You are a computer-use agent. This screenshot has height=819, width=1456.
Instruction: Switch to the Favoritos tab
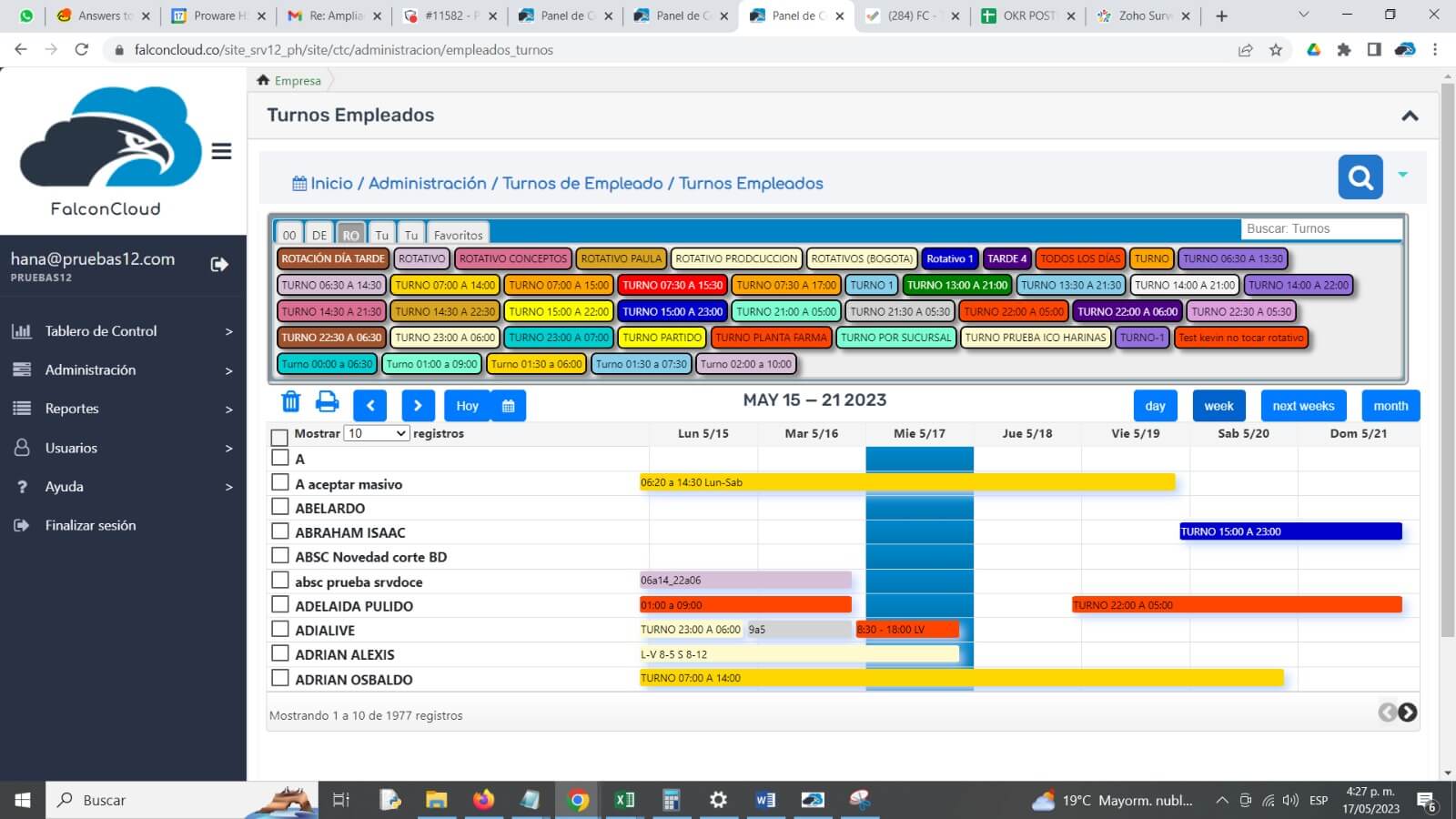[x=458, y=235]
